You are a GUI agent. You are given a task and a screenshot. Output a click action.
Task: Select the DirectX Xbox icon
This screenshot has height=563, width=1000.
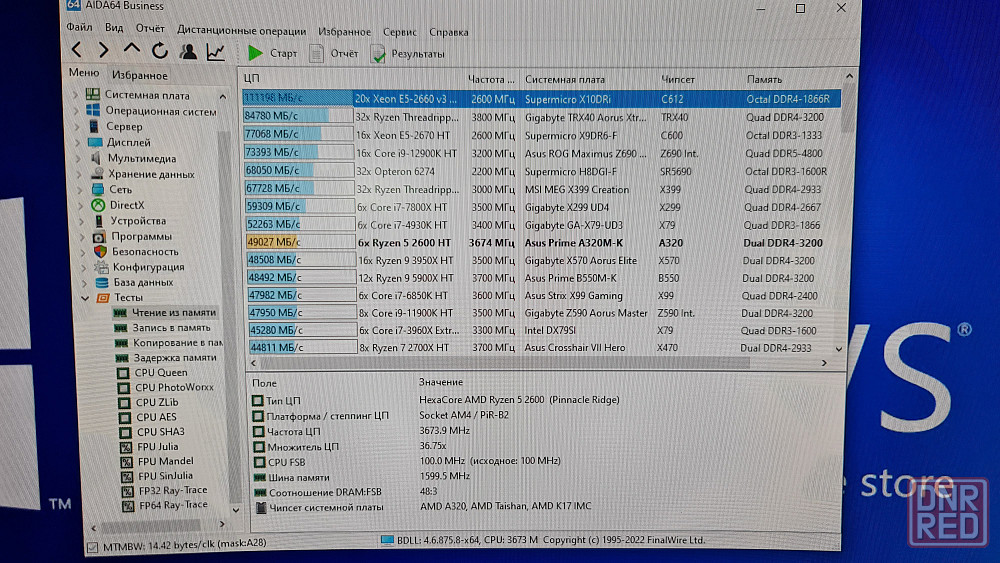[98, 205]
